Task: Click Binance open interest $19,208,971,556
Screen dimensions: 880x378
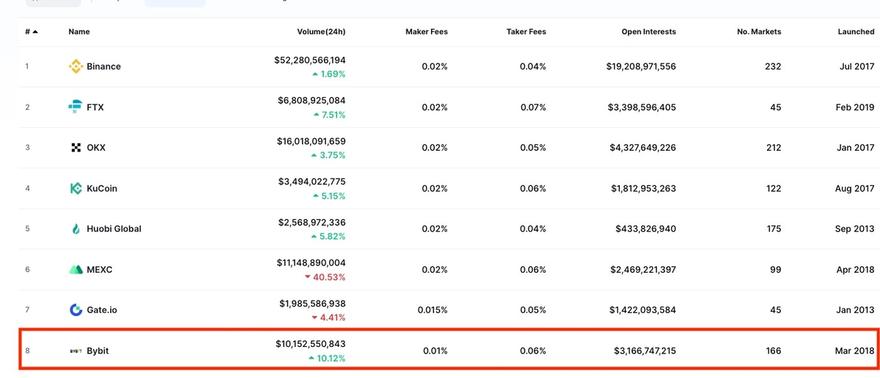Action: click(x=641, y=67)
